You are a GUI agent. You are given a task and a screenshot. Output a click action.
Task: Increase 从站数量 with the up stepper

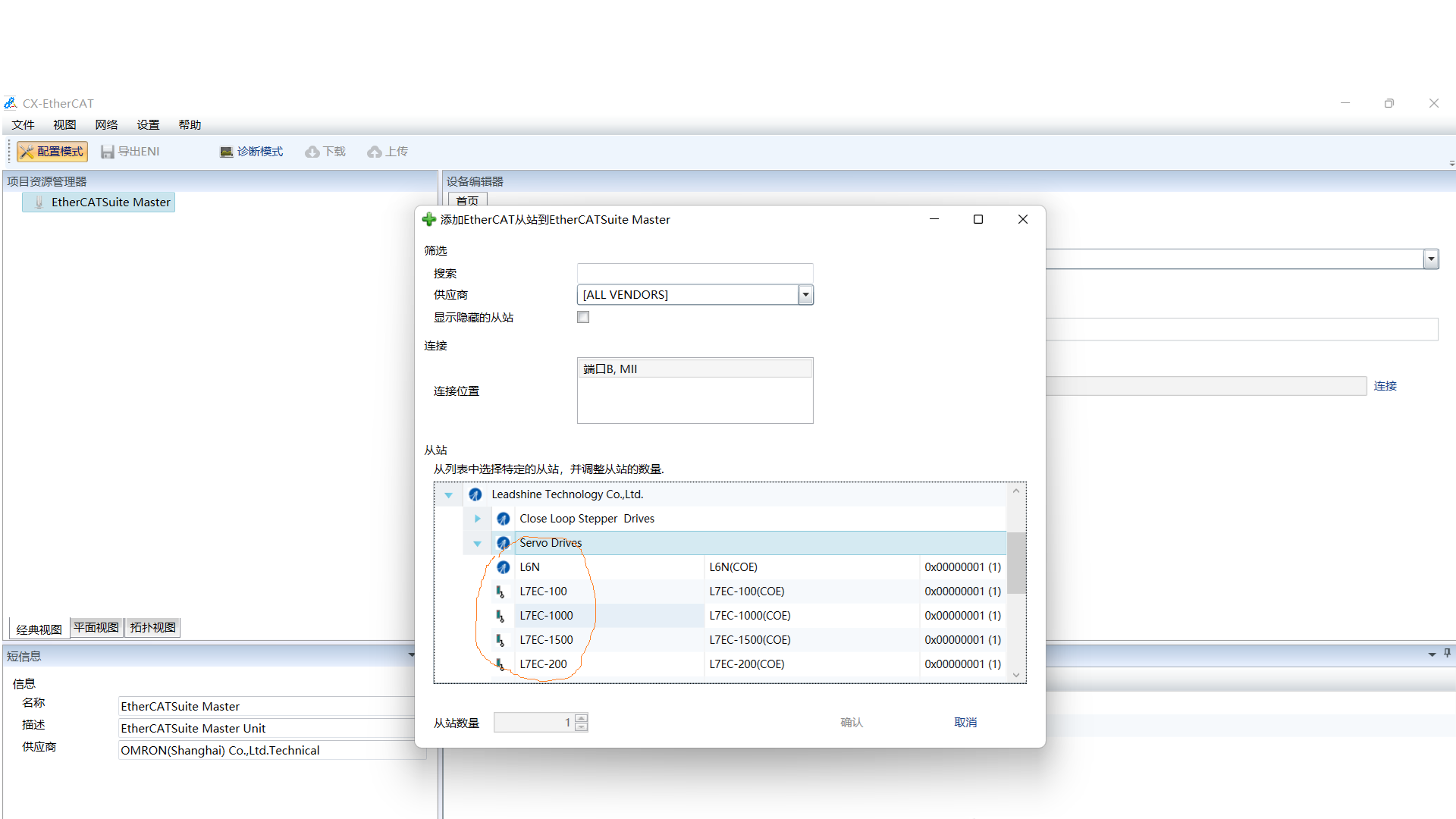582,717
